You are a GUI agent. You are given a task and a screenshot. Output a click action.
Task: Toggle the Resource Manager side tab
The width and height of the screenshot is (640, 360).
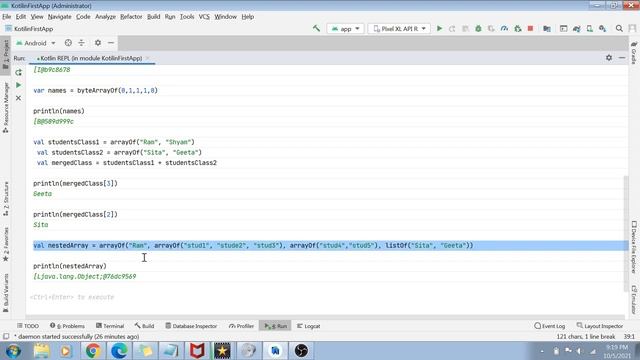pos(6,107)
